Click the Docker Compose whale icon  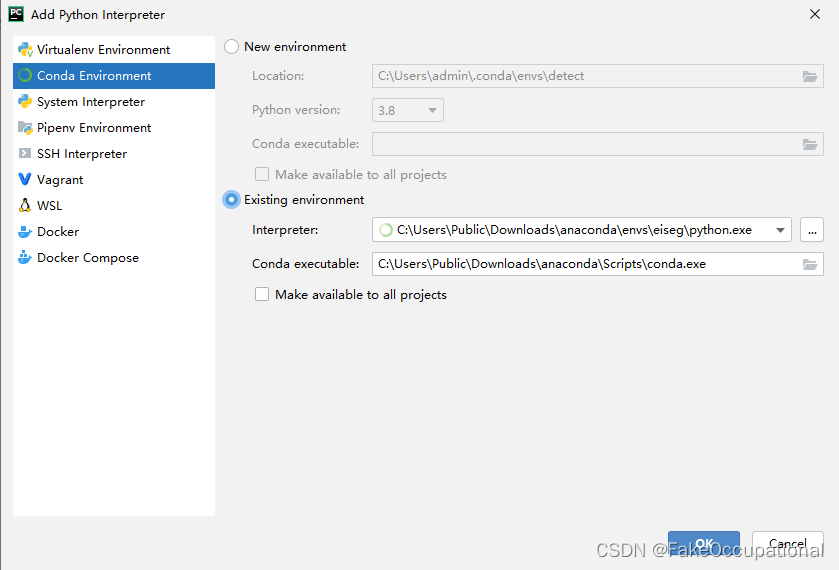tap(25, 257)
